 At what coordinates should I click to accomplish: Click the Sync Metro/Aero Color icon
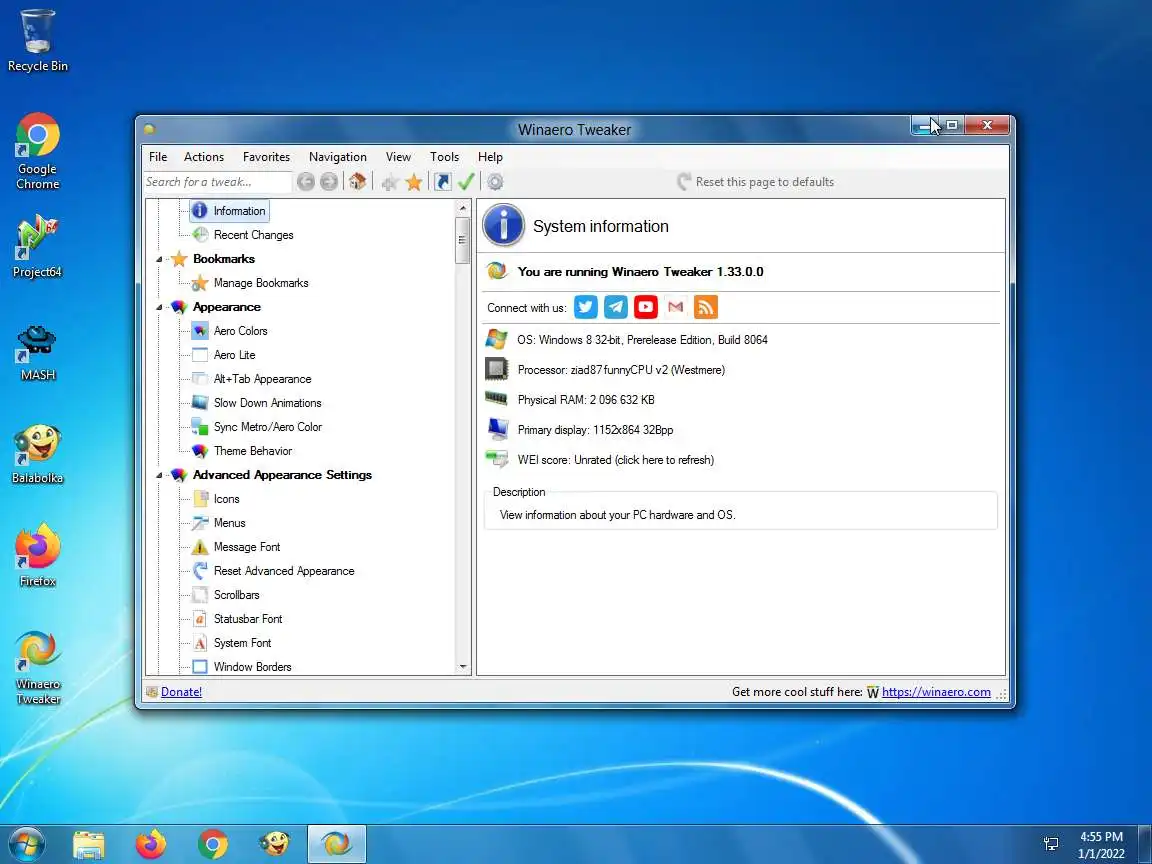[200, 427]
